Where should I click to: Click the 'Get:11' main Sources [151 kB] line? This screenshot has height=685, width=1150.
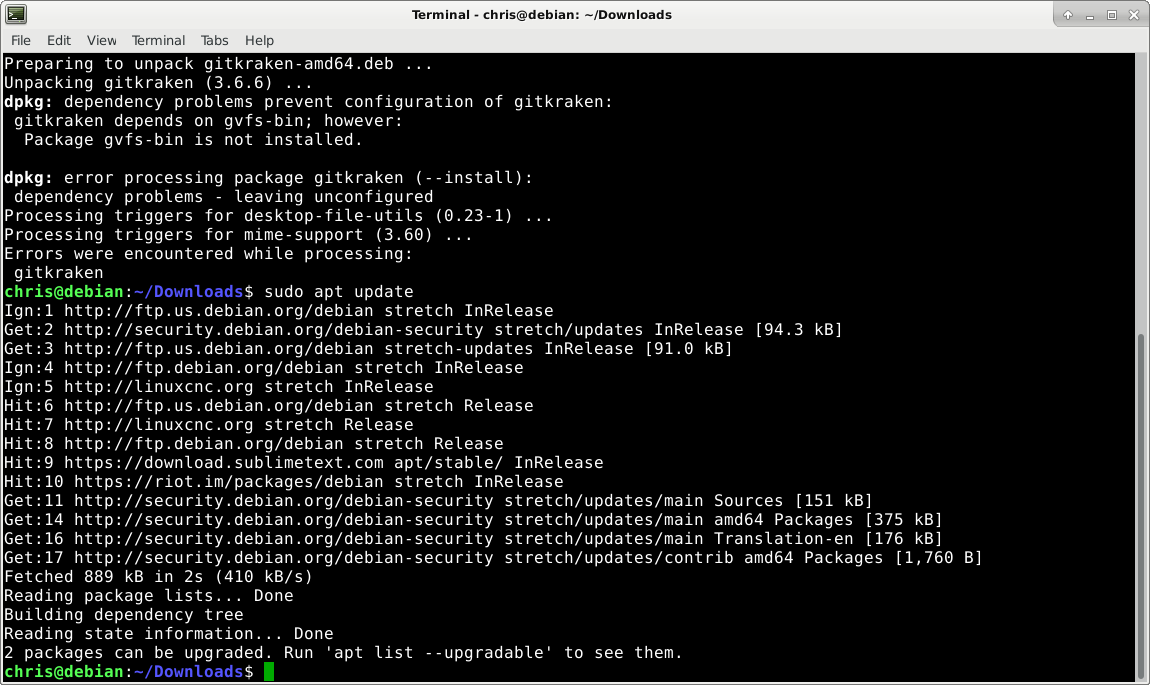[439, 502]
